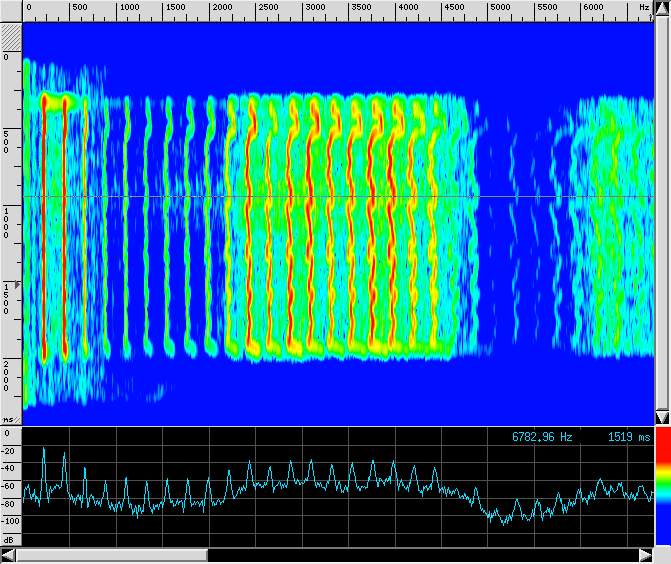
Task: Click the dB unit label in spectrum panel
Action: [9, 539]
